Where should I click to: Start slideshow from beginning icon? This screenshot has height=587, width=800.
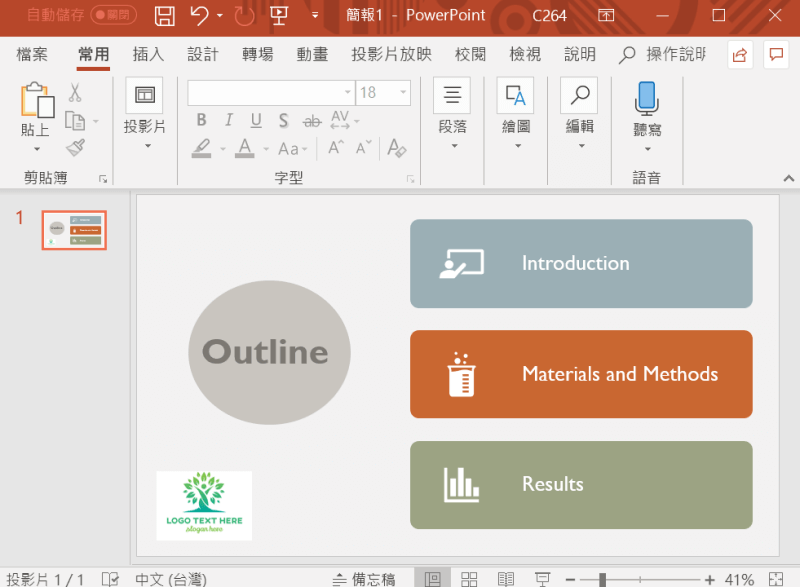279,16
